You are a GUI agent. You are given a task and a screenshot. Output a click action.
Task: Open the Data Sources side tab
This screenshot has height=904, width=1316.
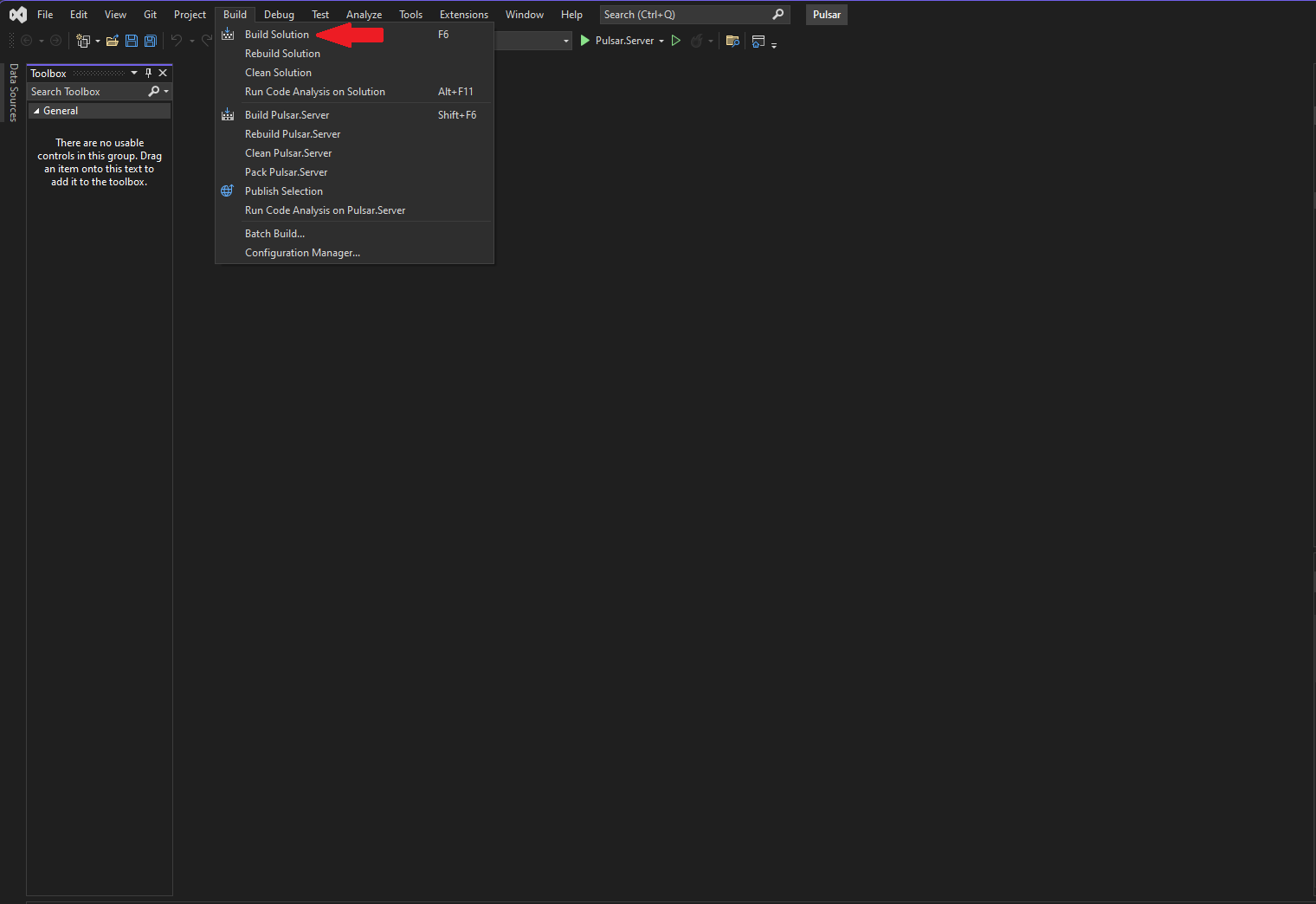point(13,93)
